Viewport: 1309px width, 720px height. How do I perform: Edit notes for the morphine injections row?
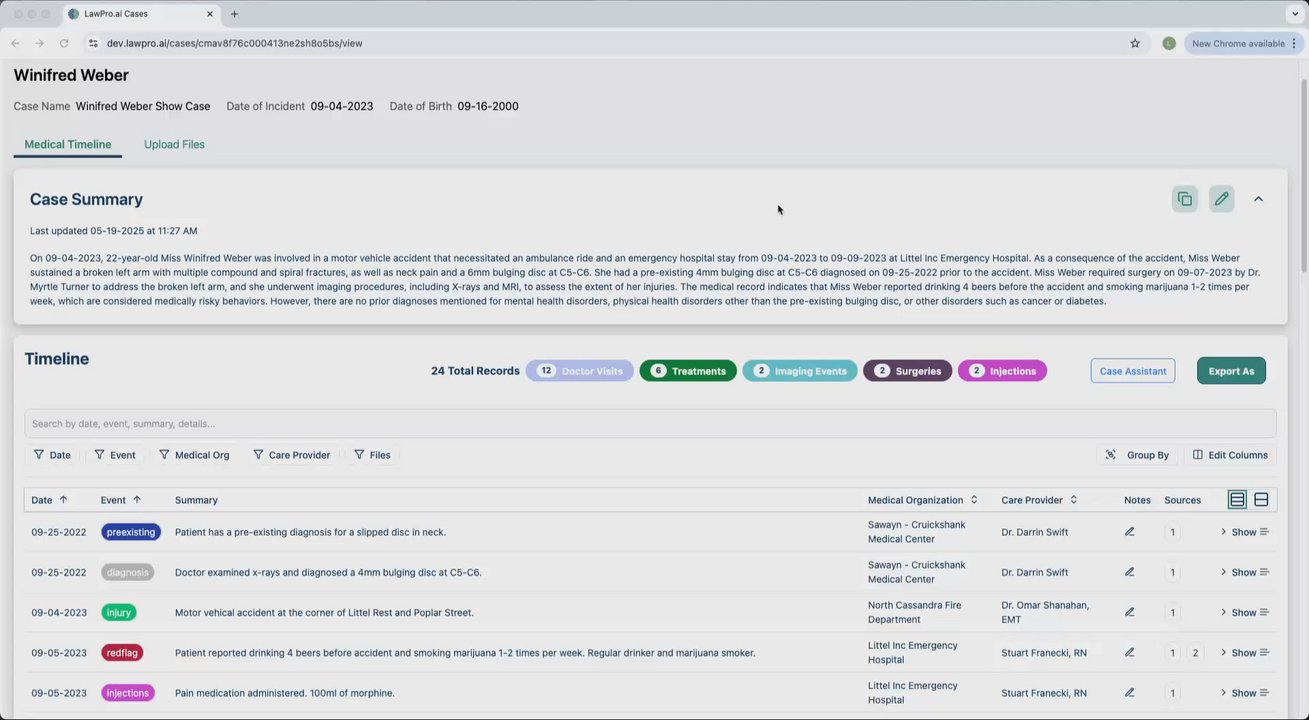tap(1129, 693)
